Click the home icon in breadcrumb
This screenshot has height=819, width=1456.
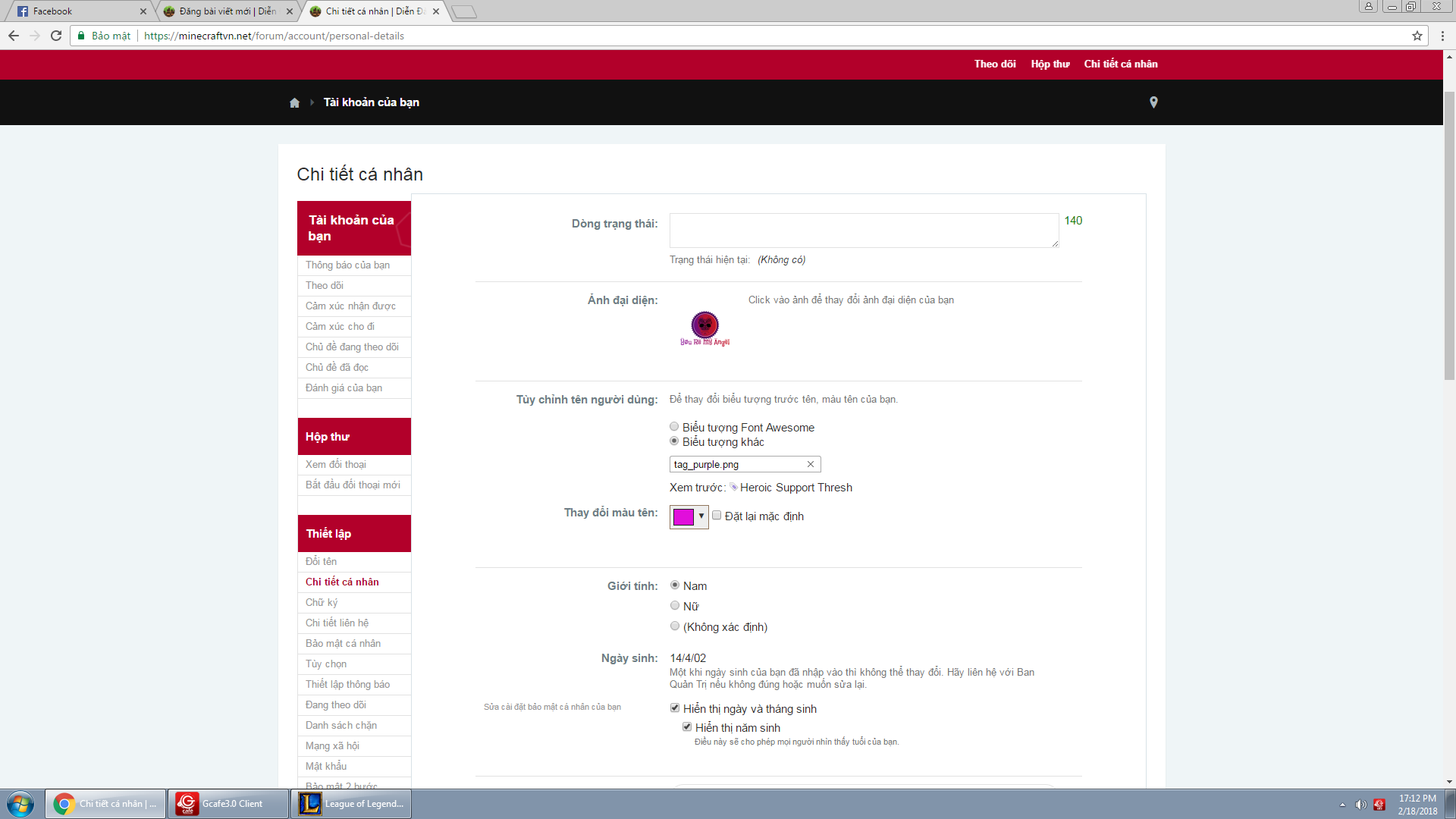click(294, 103)
